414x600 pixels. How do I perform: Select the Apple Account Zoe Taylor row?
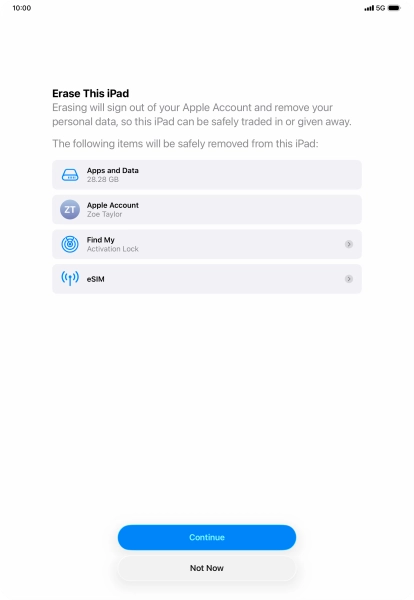coord(207,210)
